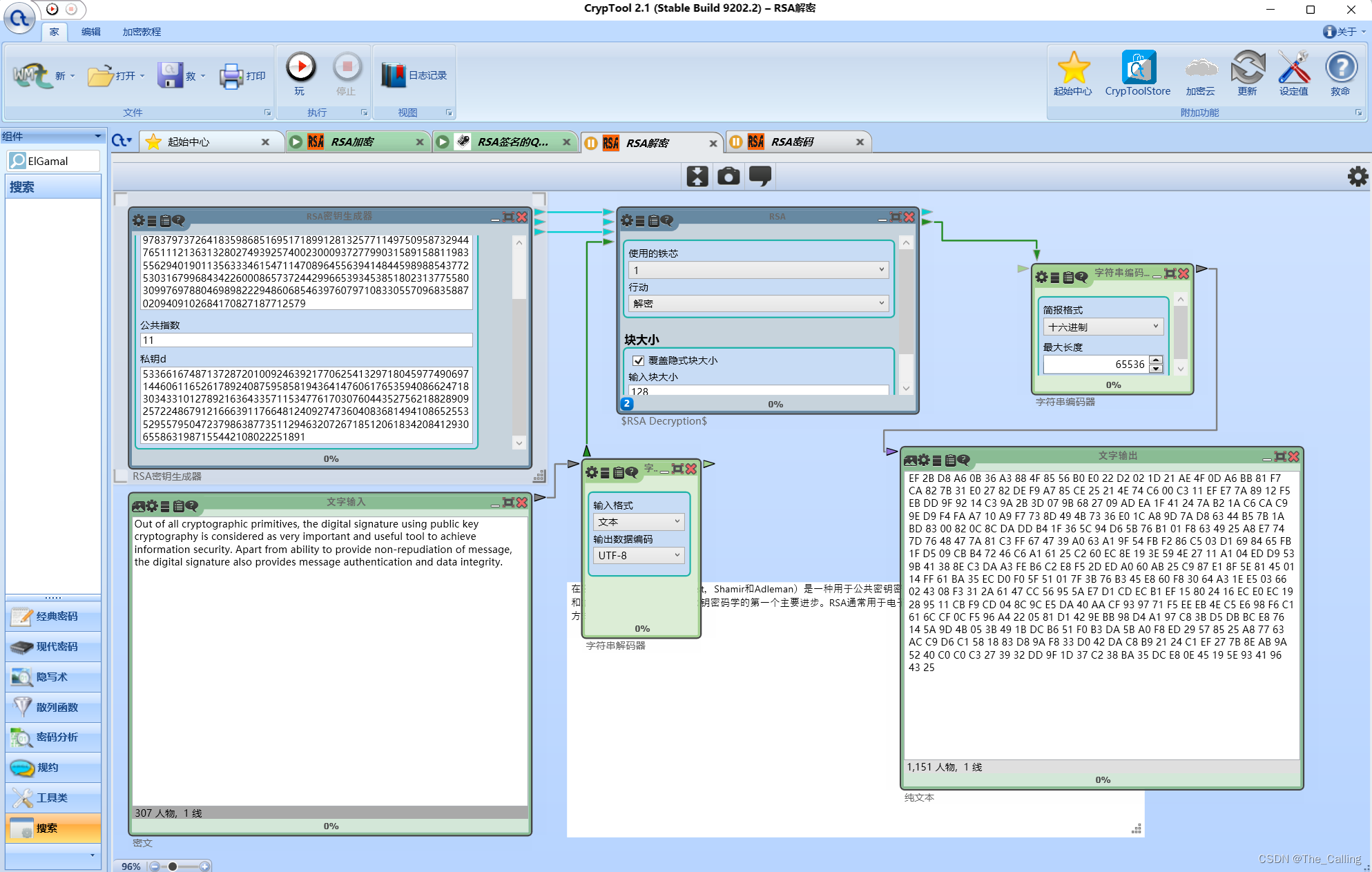Open the action dropdown set to 解密
1372x872 pixels.
click(758, 303)
